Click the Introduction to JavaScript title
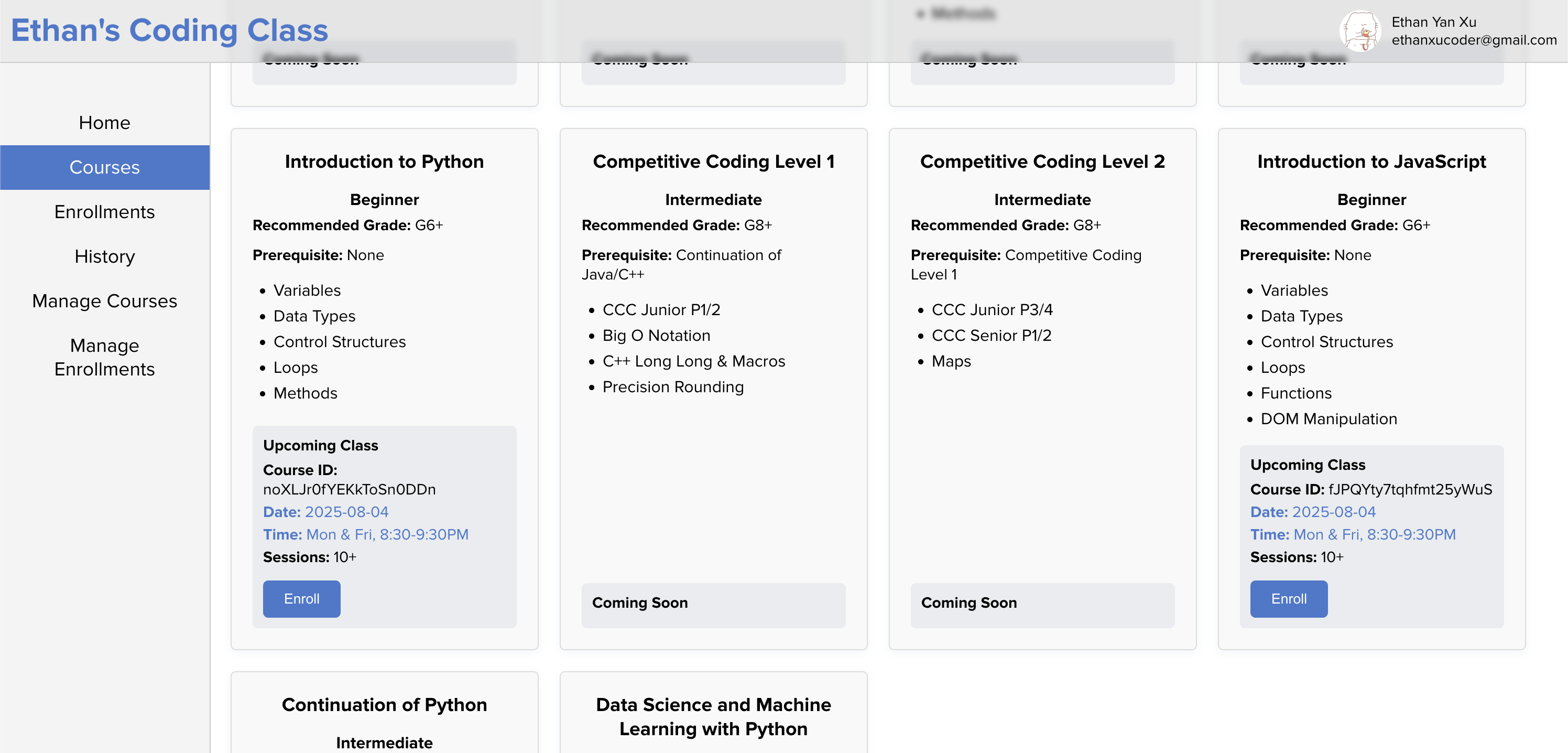Screen dimensions: 1568x753 pos(1371,162)
